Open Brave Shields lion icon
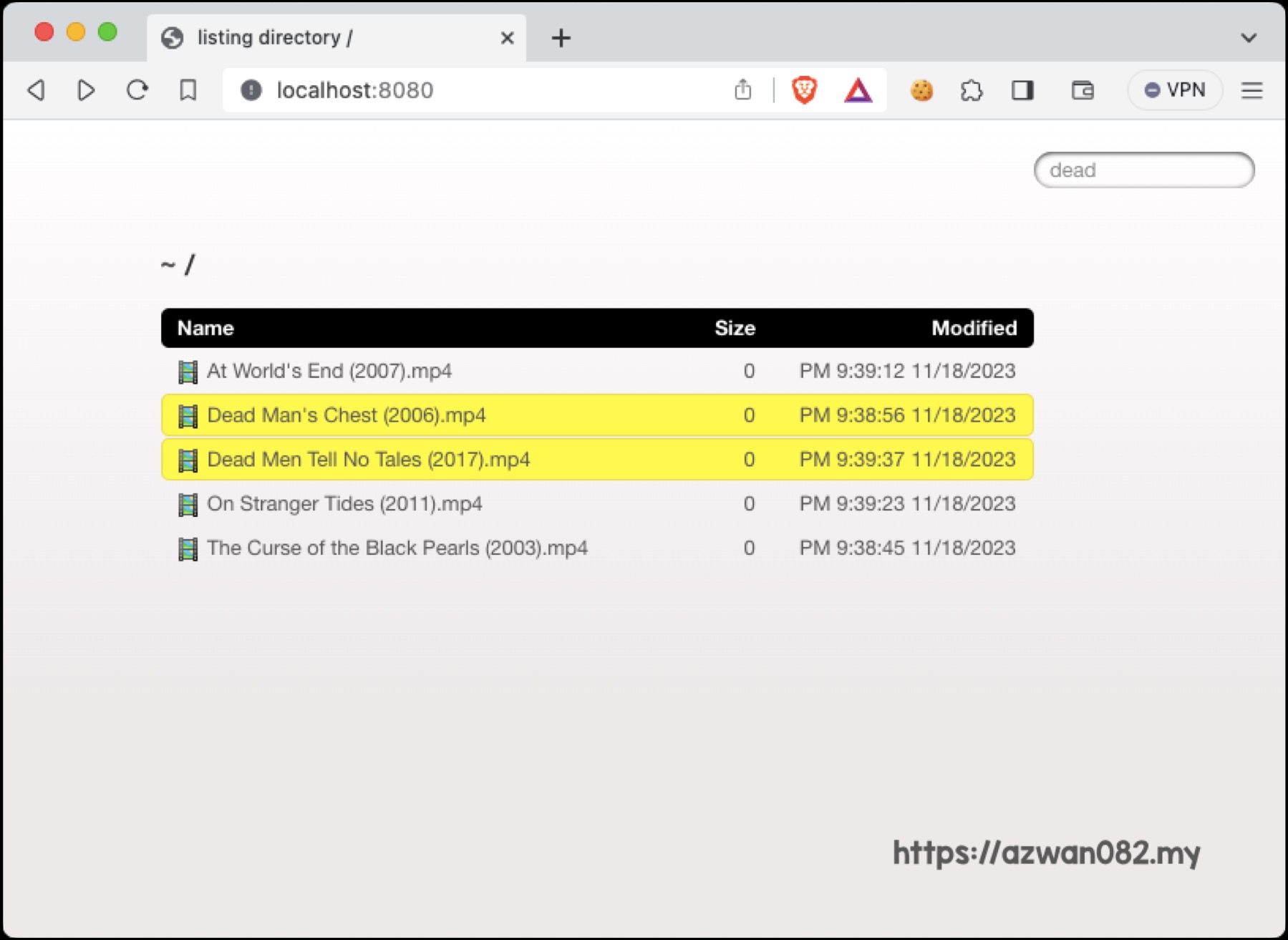1288x940 pixels. tap(804, 90)
